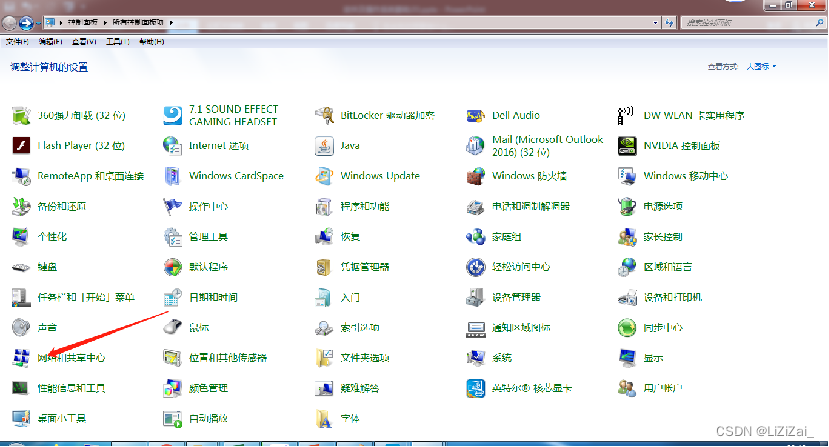Open the Flash Player (32 位) icon
Screen dimensions: 829x447
[x=21, y=145]
